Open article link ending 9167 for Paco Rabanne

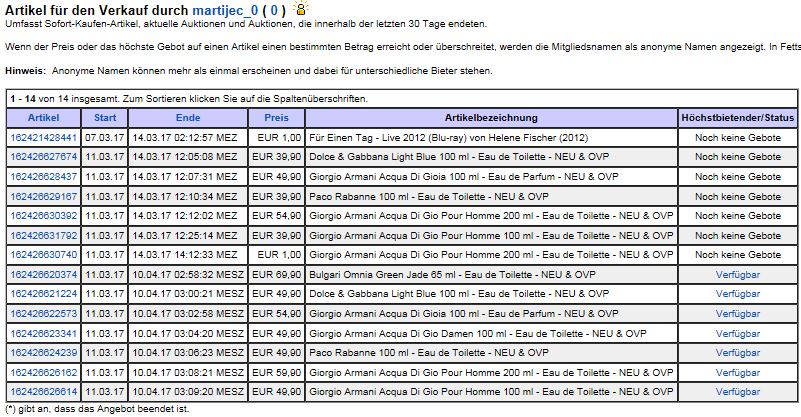[x=43, y=196]
